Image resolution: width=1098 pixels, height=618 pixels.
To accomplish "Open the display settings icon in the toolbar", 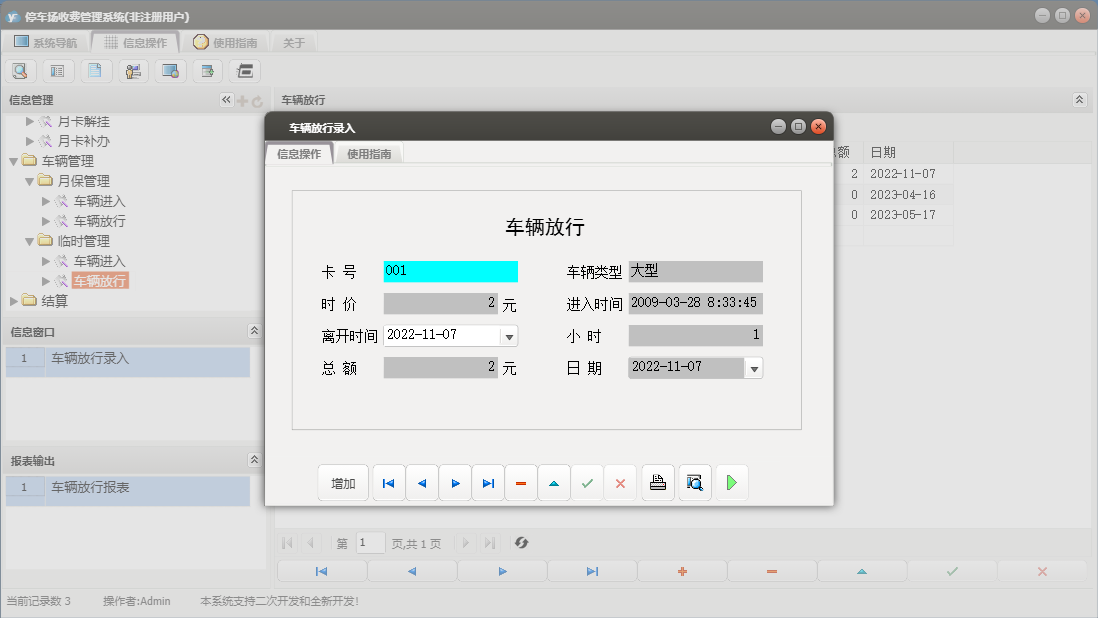I will pos(170,71).
